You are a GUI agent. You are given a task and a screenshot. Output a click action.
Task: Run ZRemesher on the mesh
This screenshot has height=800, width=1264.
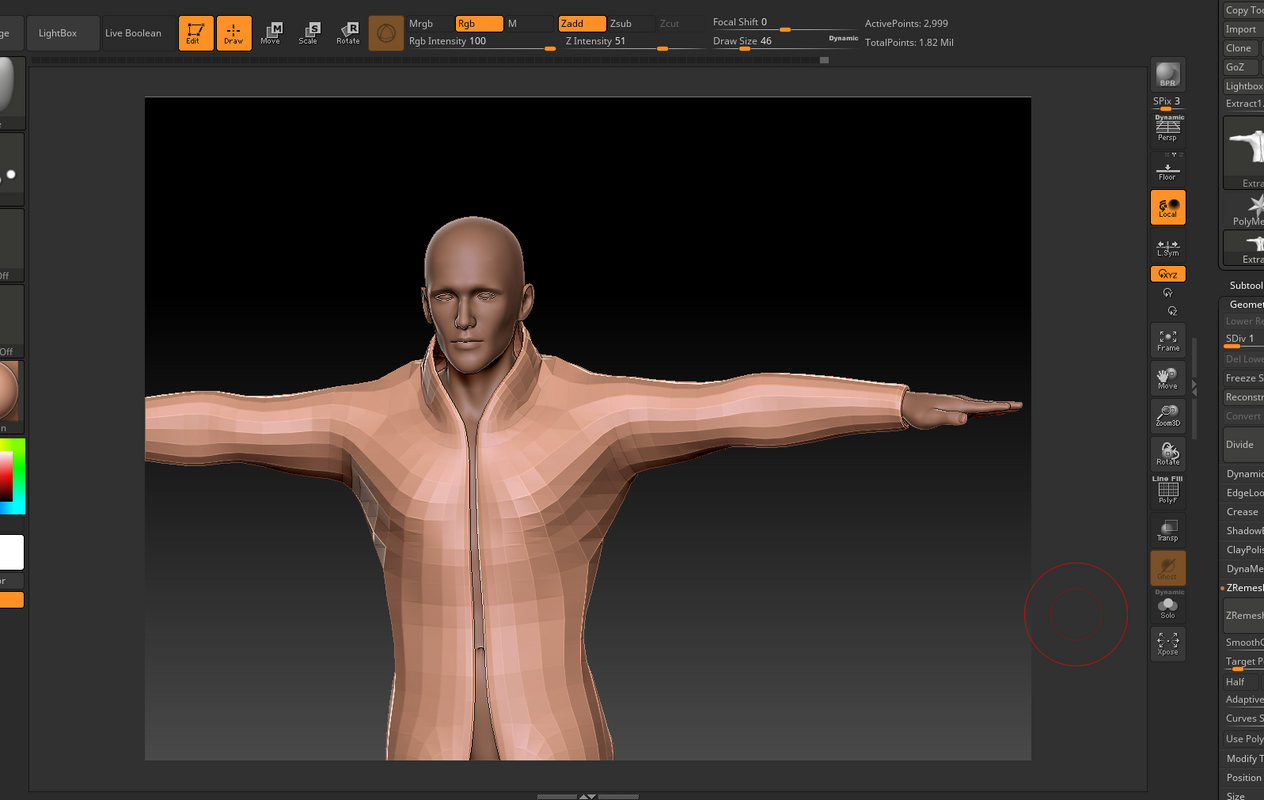[x=1244, y=615]
